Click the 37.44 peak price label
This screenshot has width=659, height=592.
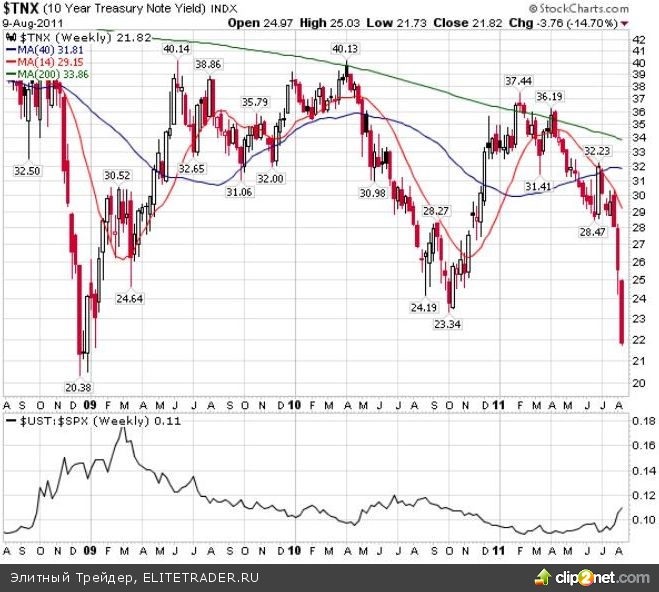point(517,80)
